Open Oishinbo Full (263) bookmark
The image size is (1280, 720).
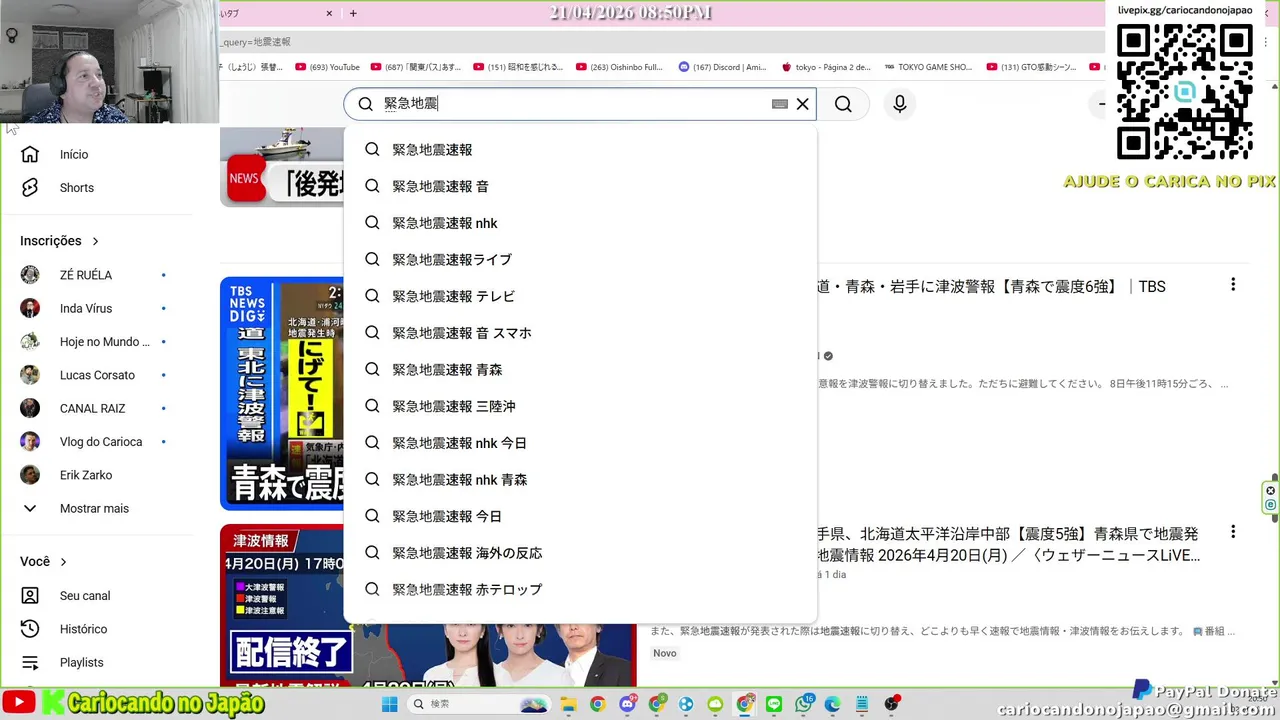[x=619, y=67]
